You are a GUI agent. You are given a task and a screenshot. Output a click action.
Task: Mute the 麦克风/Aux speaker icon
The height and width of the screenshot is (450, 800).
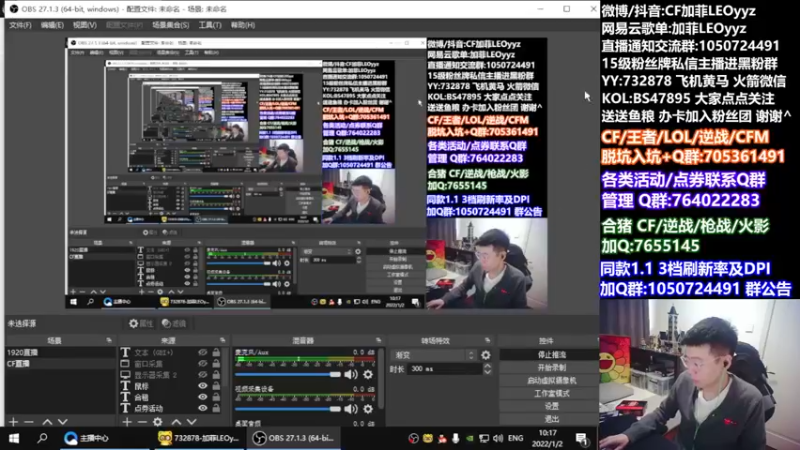click(x=351, y=374)
